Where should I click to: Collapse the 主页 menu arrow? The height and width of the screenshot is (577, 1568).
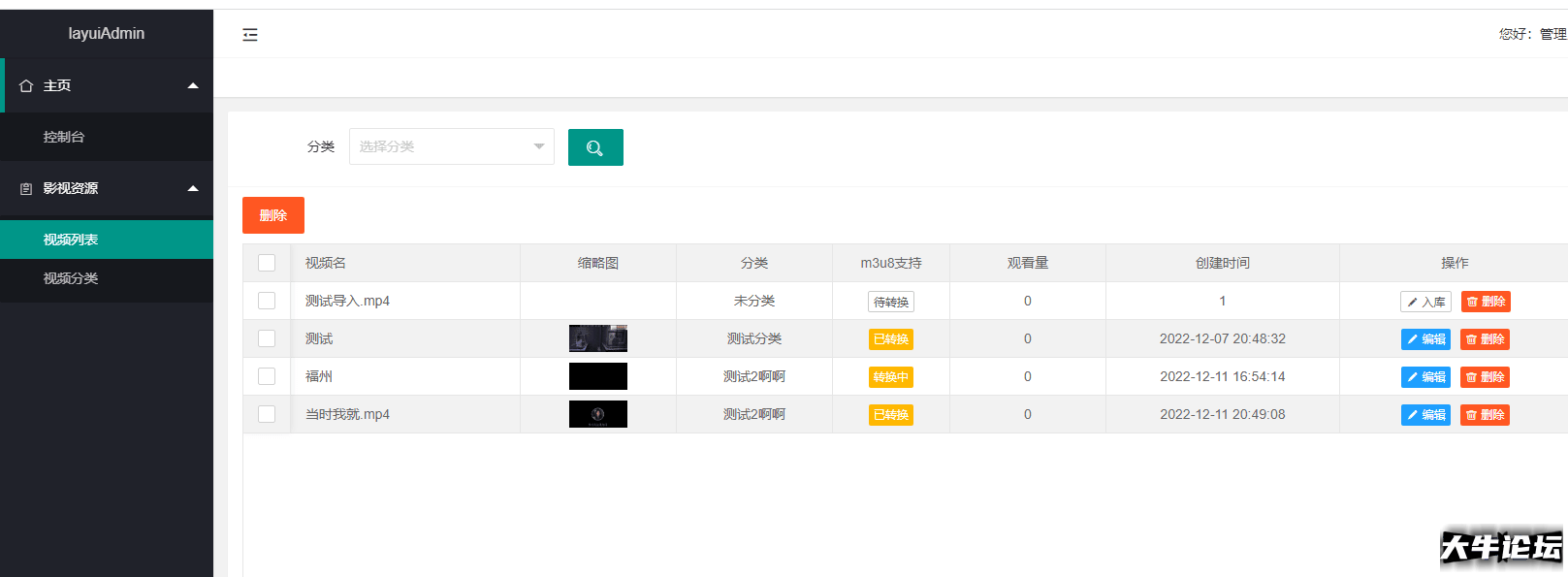tap(193, 85)
